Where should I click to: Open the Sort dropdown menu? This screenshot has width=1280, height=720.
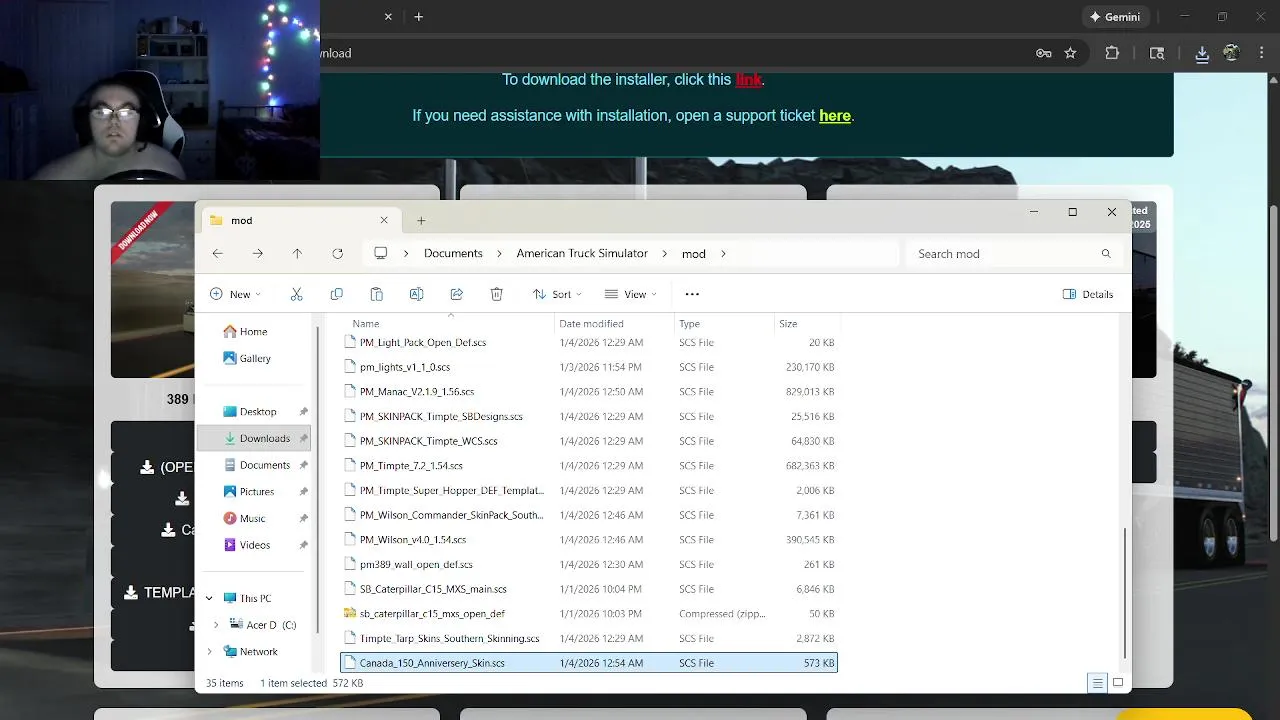[x=558, y=294]
